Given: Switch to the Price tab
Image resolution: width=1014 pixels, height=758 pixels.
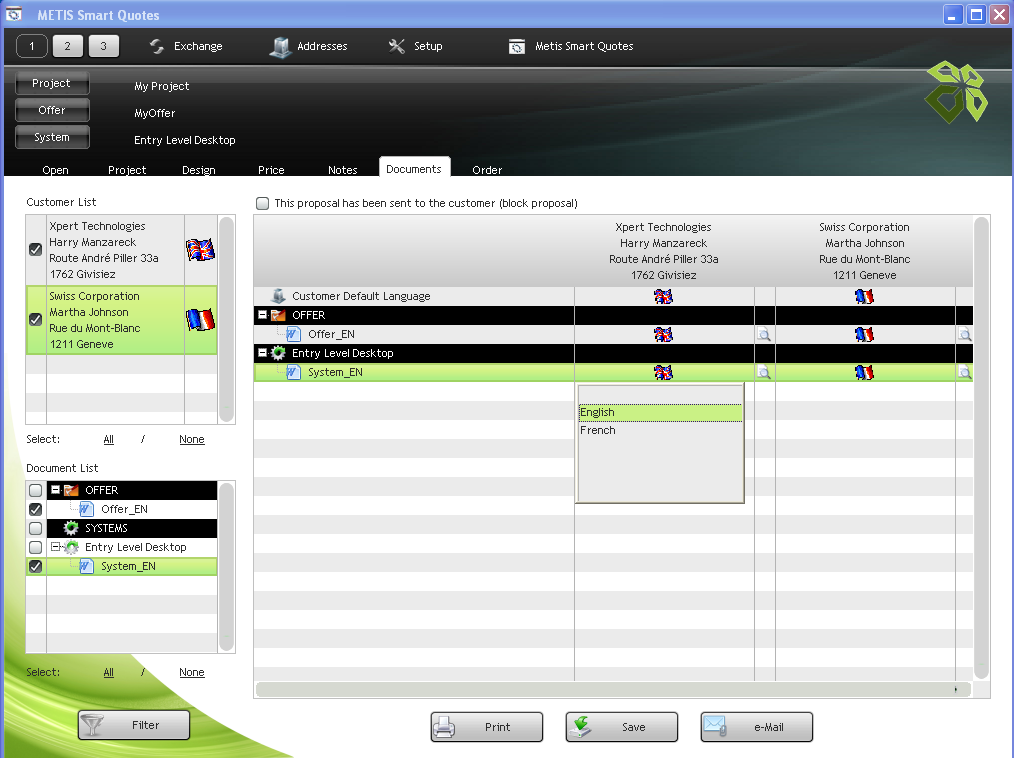Looking at the screenshot, I should [x=271, y=169].
